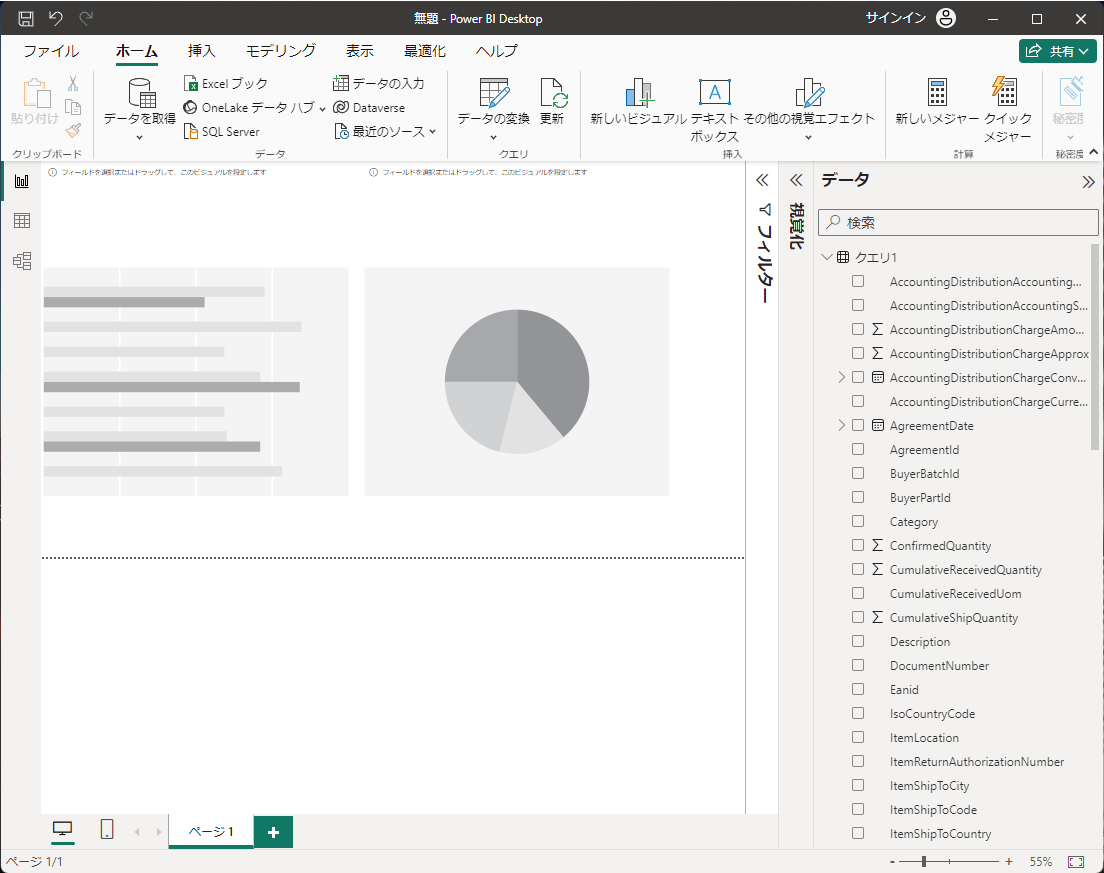Click the paste (貼り付け) icon

(36, 93)
